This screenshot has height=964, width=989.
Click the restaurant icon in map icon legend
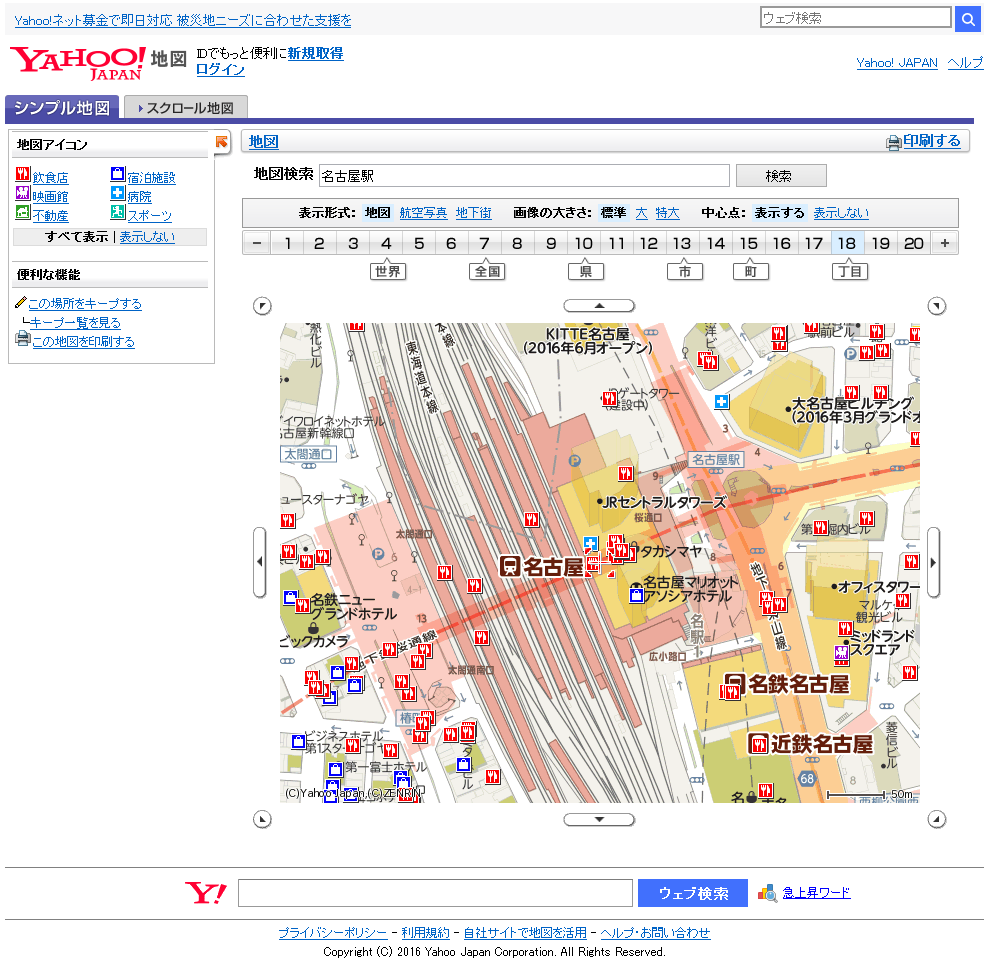pos(23,174)
